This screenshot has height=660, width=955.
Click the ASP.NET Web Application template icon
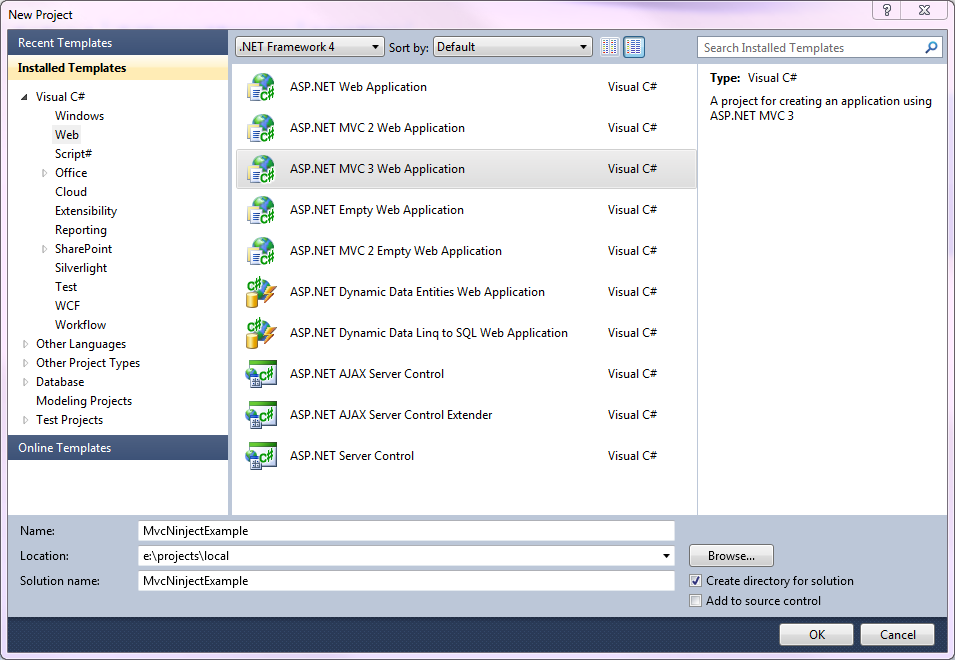coord(261,87)
